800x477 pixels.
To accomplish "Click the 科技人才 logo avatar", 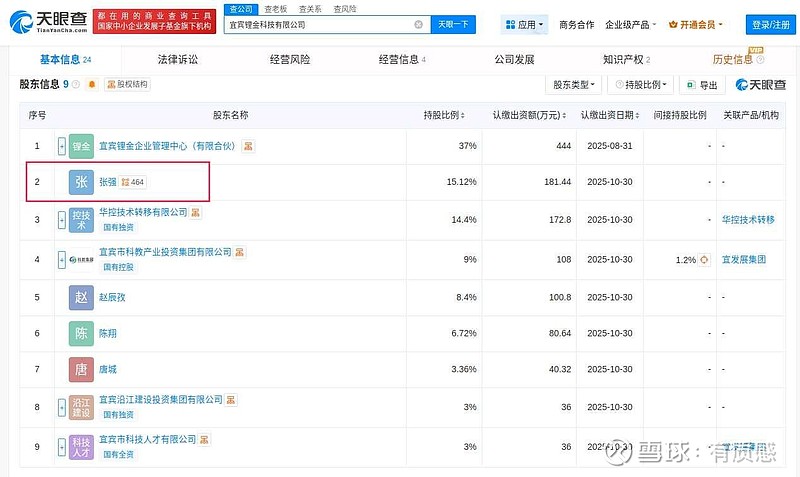I will tap(81, 447).
